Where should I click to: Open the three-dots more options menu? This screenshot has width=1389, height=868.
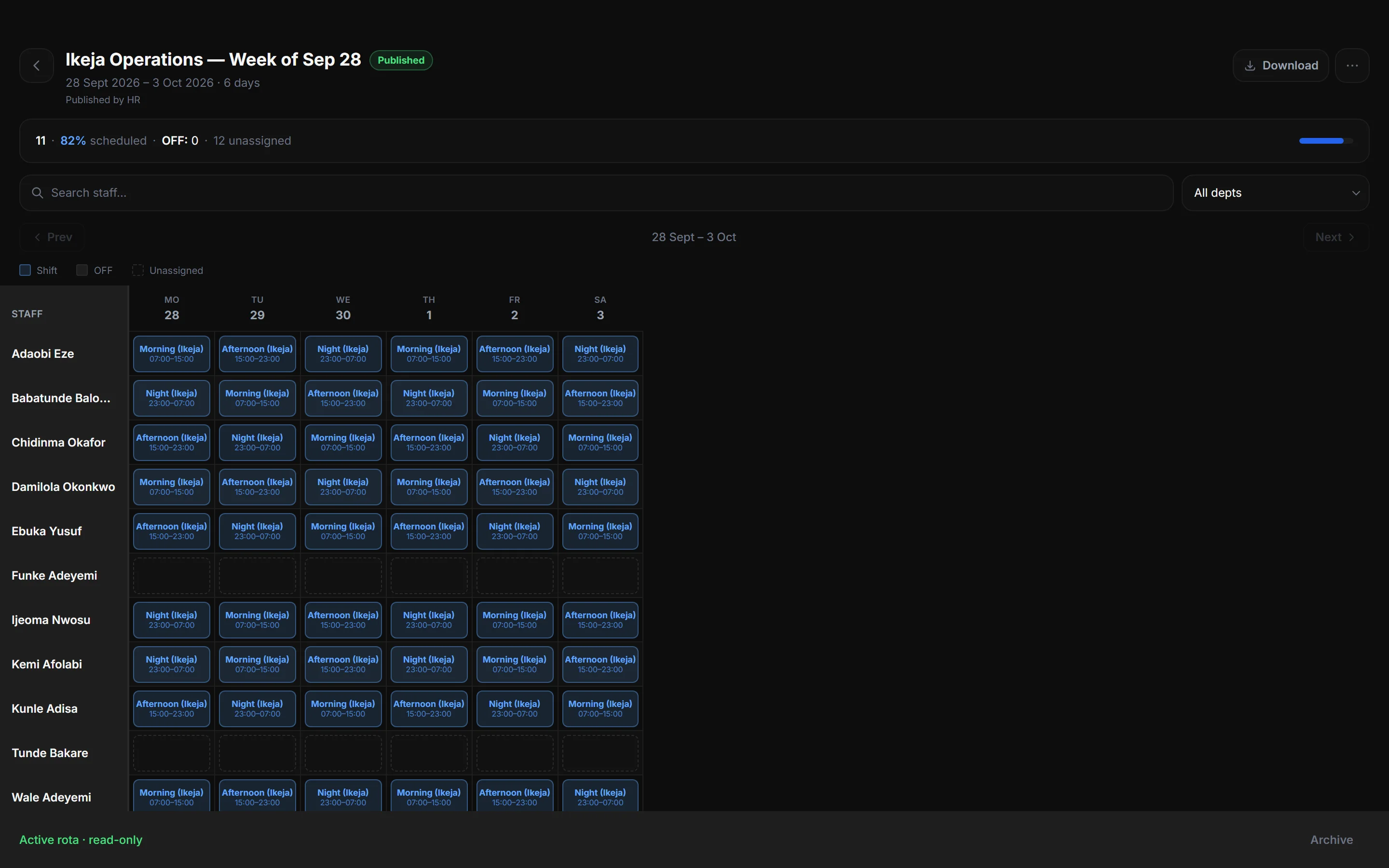pos(1352,66)
